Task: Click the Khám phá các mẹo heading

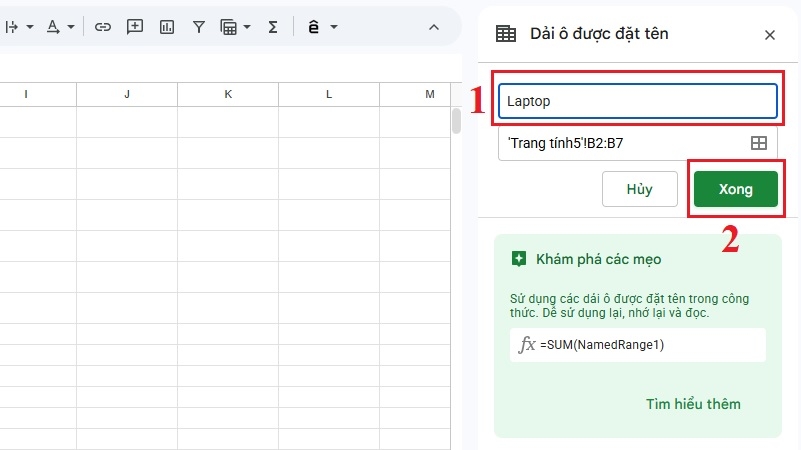Action: point(598,259)
